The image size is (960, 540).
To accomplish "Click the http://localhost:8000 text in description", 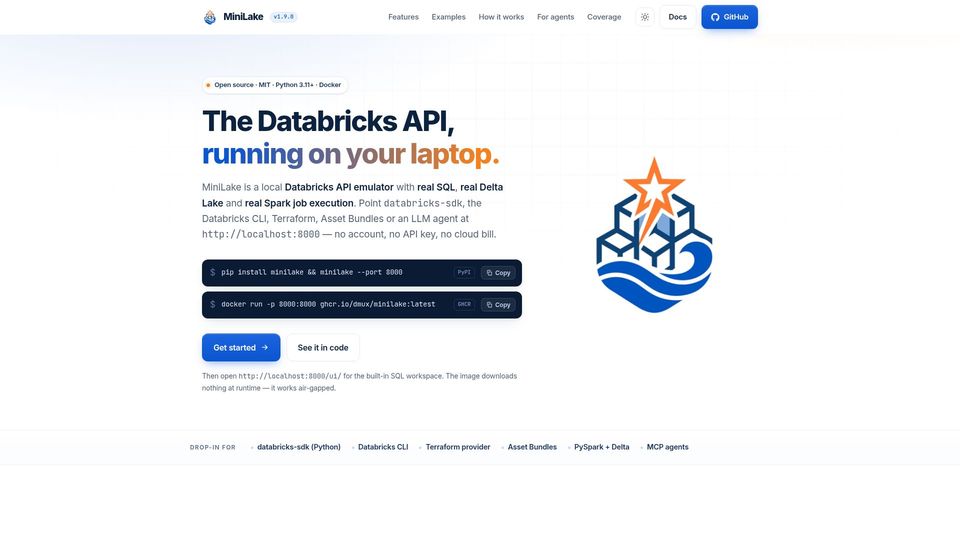I will click(261, 234).
